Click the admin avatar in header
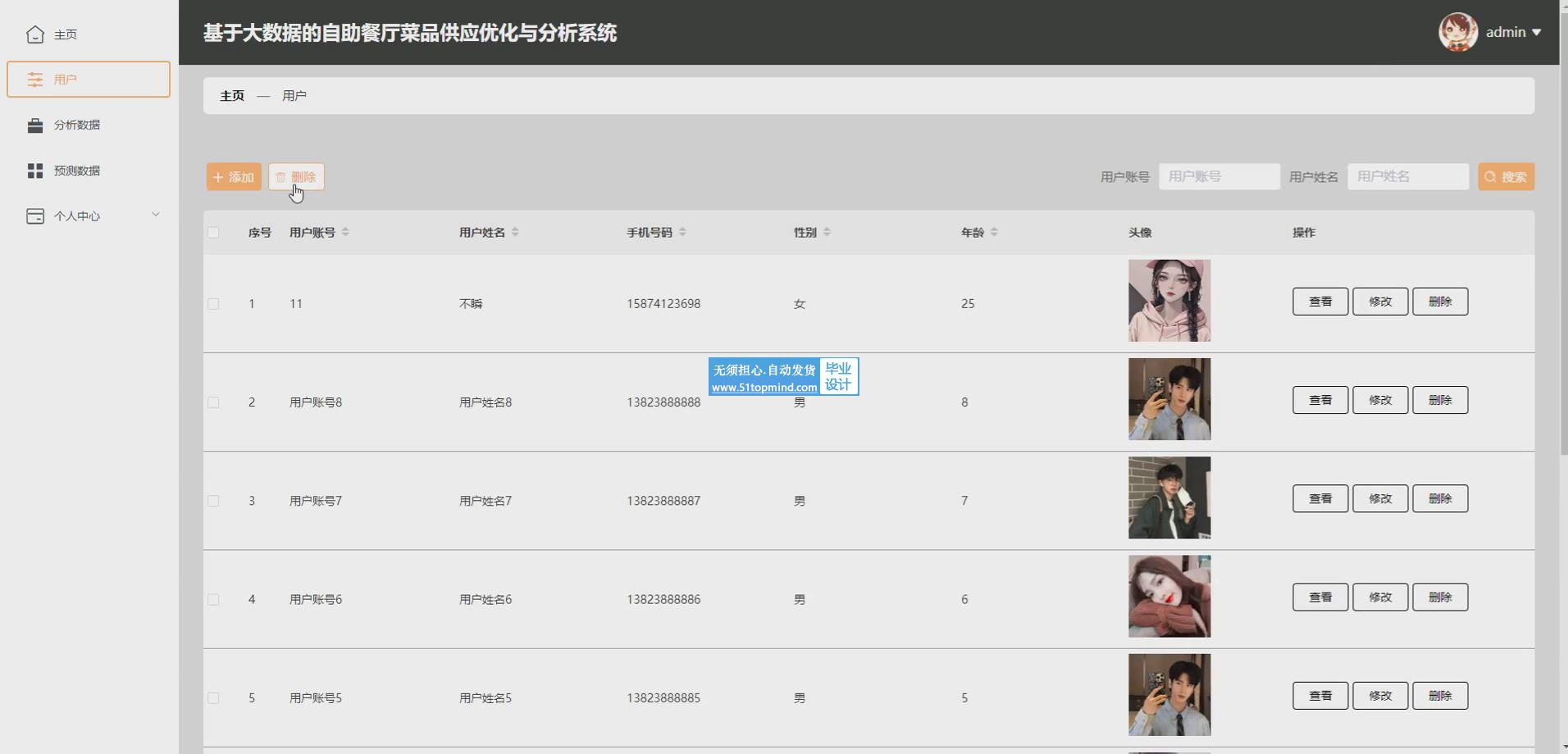The width and height of the screenshot is (1568, 754). tap(1457, 33)
